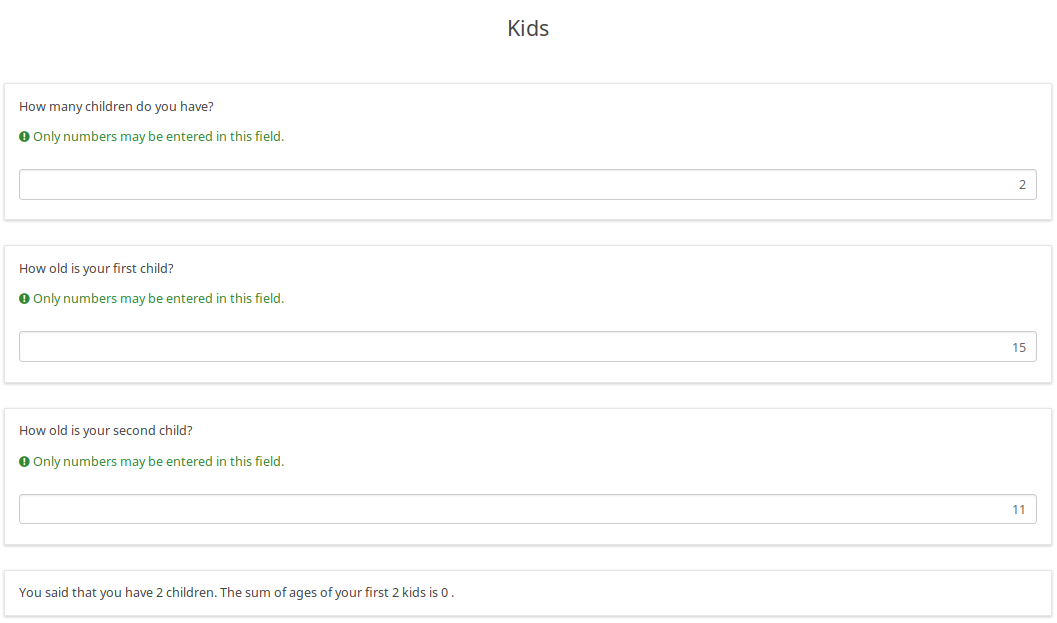This screenshot has width=1057, height=623.
Task: Click numbers-only hint text below the children count question
Action: coord(159,137)
